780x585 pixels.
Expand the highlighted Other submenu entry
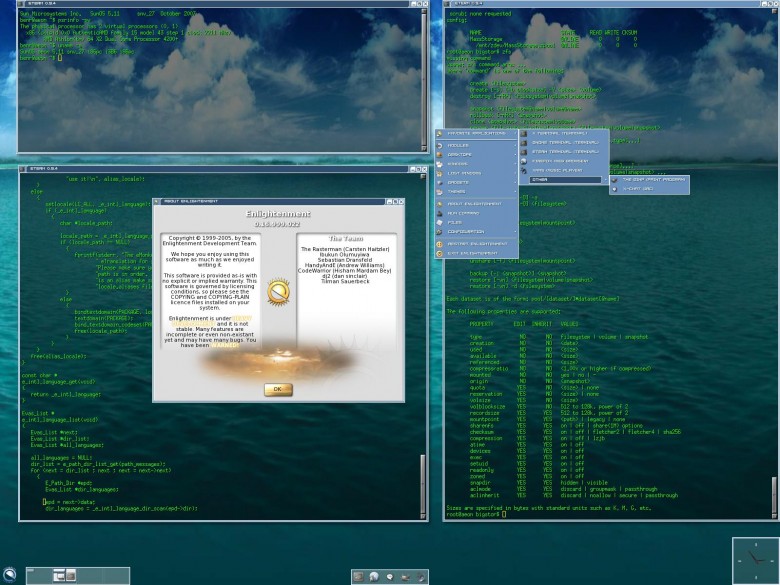coord(564,180)
